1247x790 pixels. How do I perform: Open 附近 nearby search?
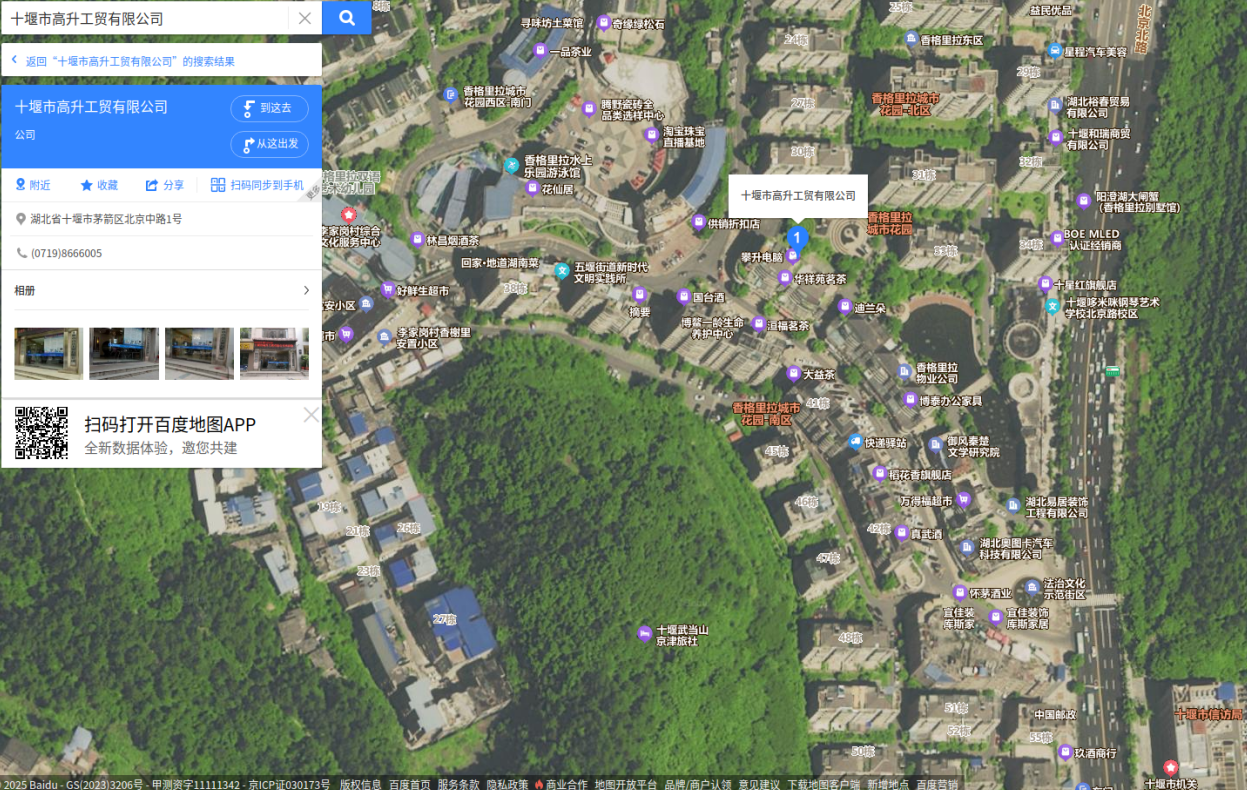(x=33, y=185)
